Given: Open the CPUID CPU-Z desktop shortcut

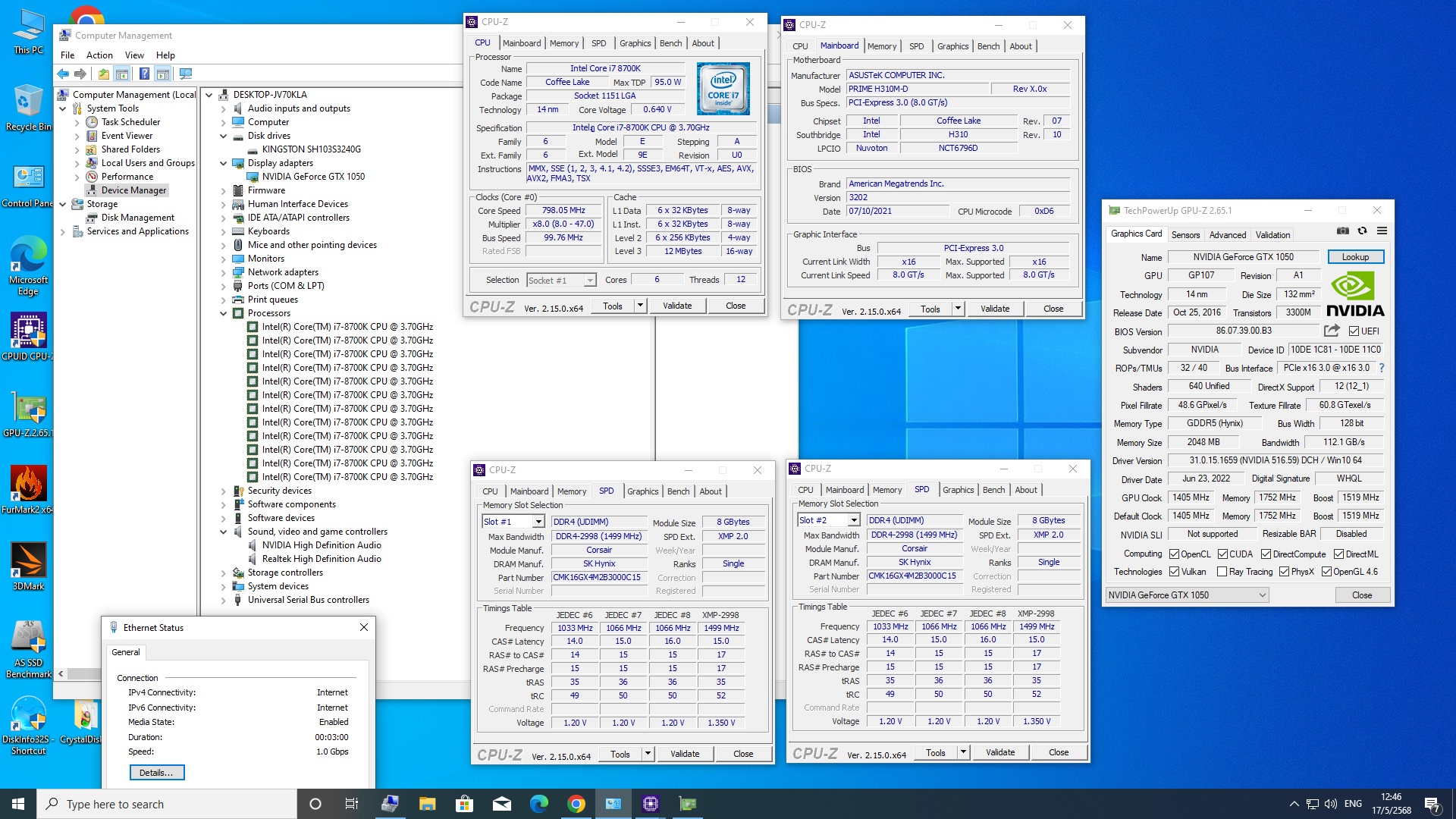Looking at the screenshot, I should pyautogui.click(x=28, y=337).
